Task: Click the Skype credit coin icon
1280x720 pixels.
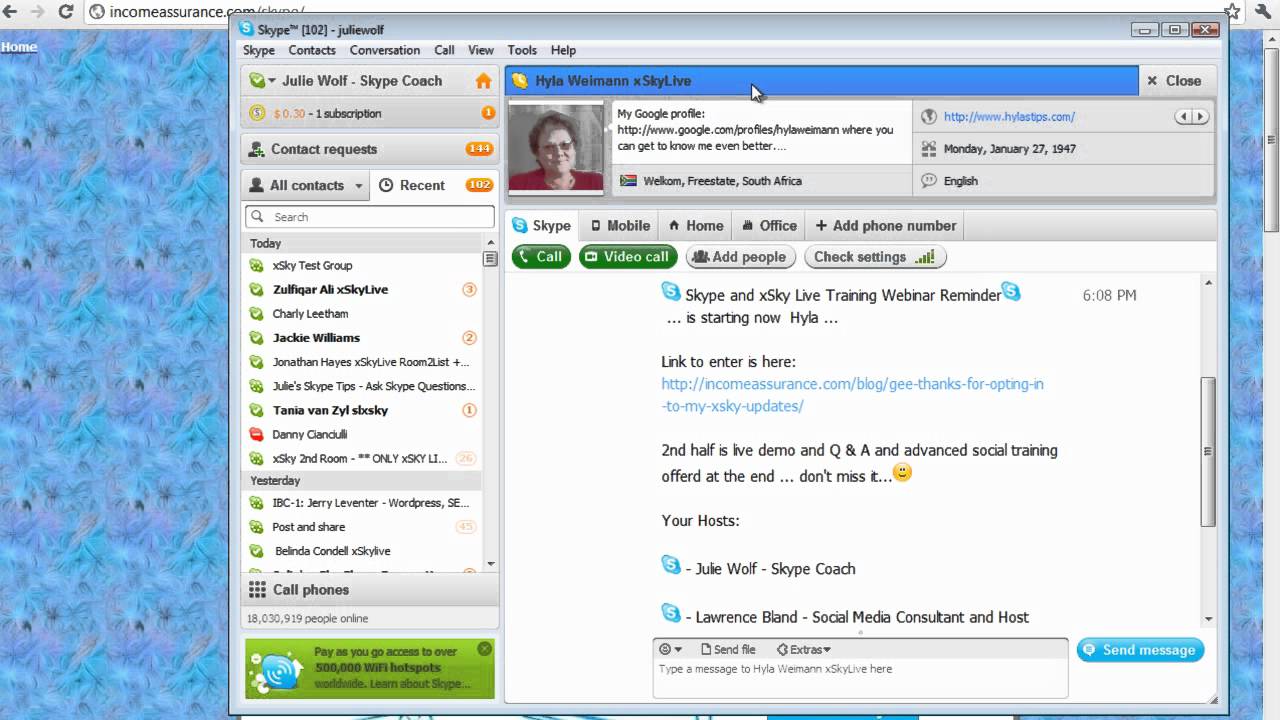Action: point(257,113)
